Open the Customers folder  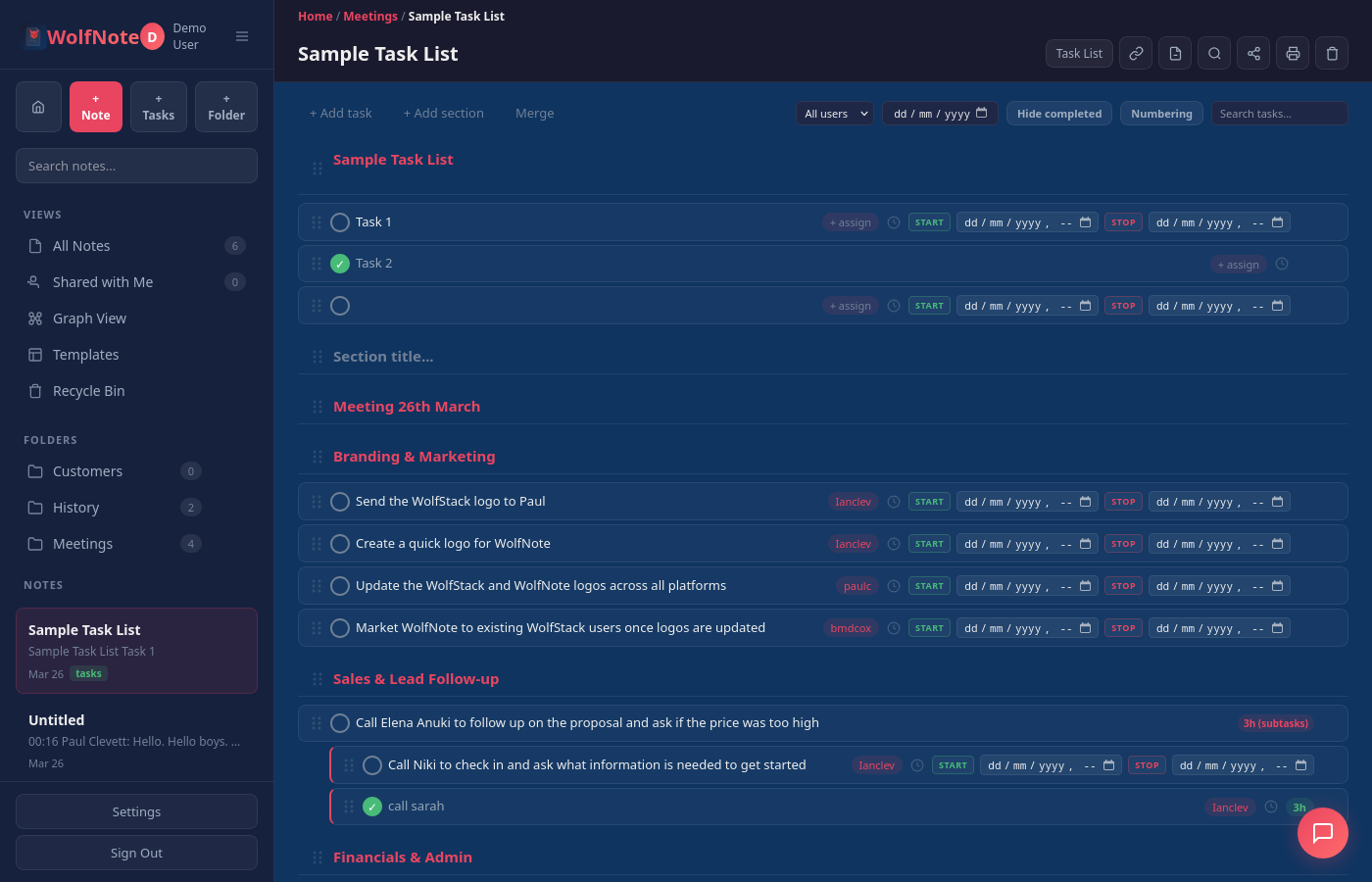[136, 471]
